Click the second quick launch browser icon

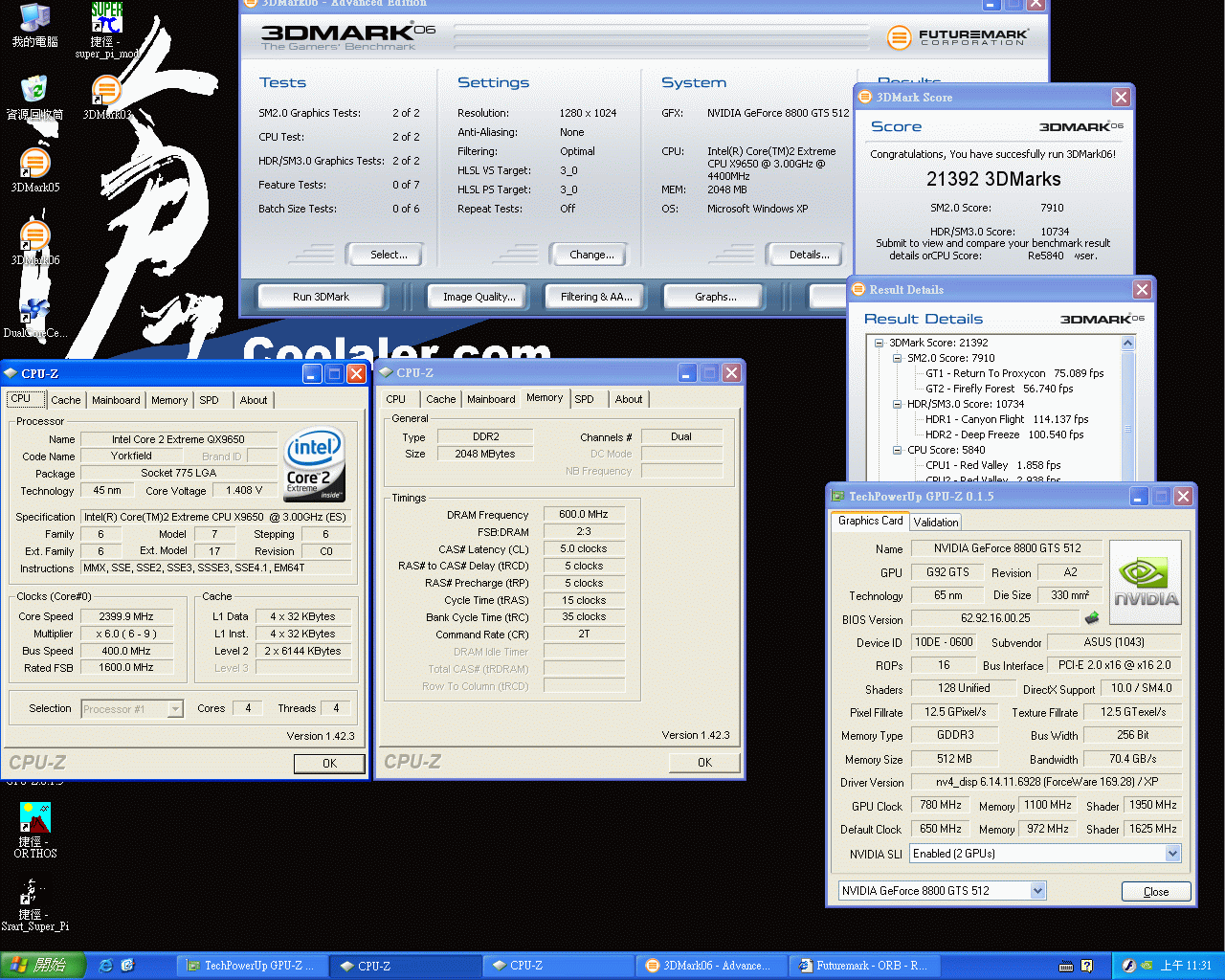click(x=127, y=966)
